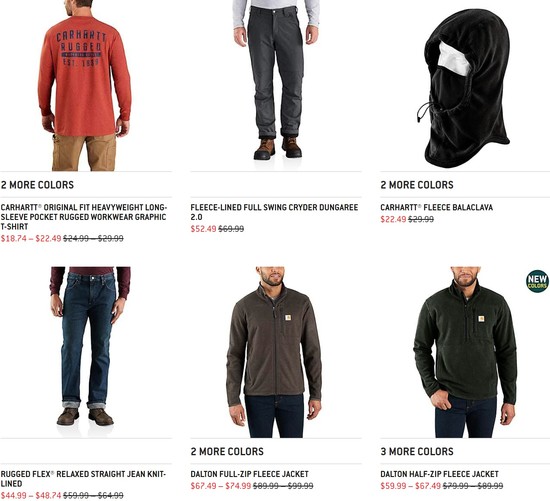Expand 2 More Colors under graphic T-shirt
The width and height of the screenshot is (550, 501).
[x=37, y=185]
